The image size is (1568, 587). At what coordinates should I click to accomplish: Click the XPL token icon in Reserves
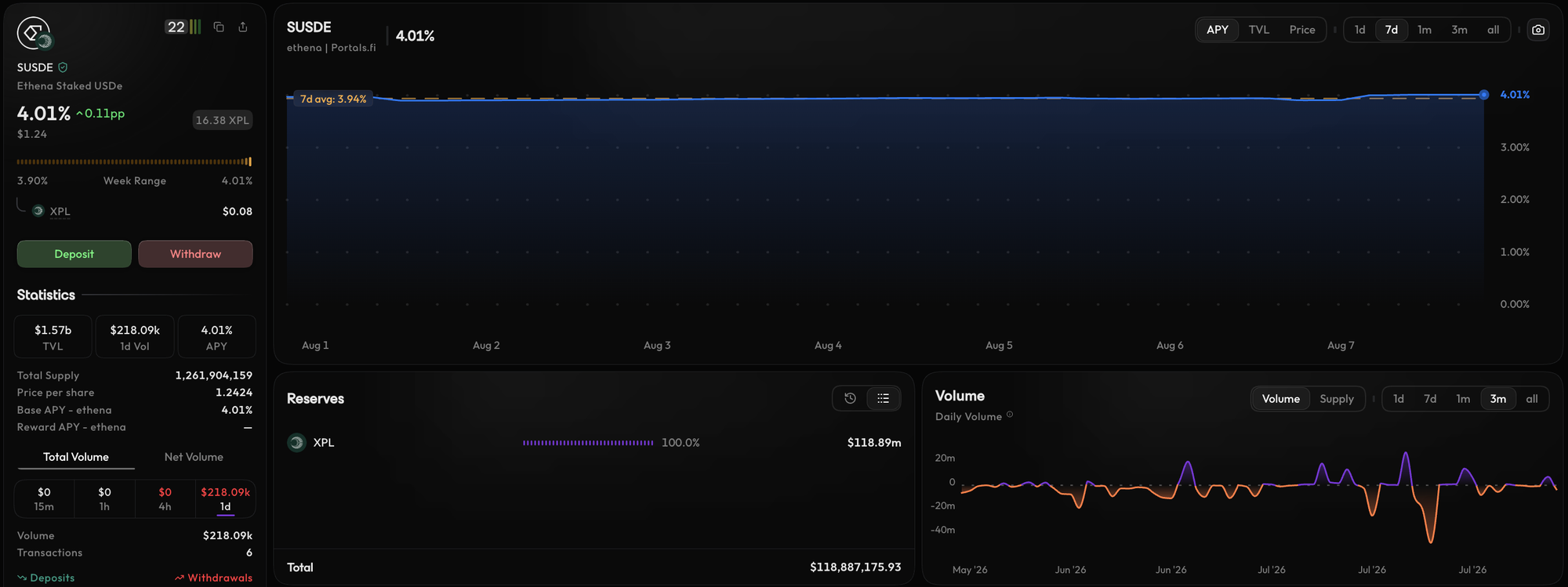296,443
